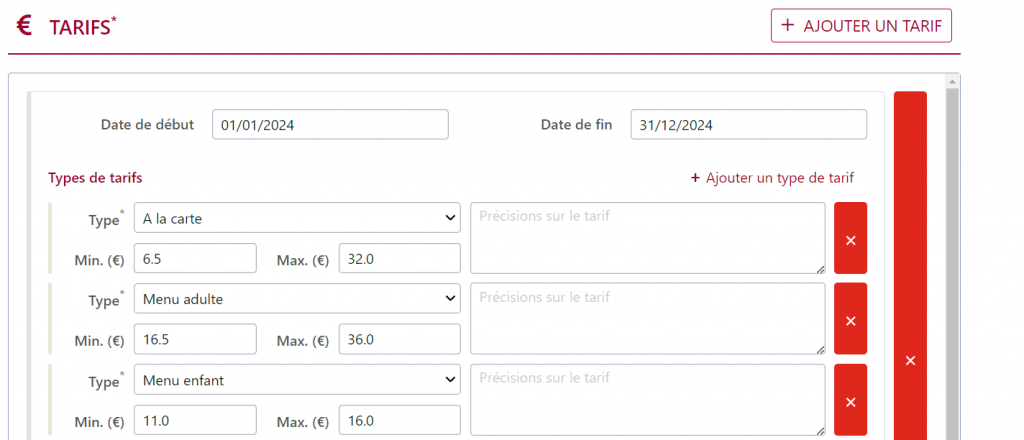Remove the Menu adulte tariff type
Image resolution: width=1024 pixels, height=440 pixels.
pyautogui.click(x=850, y=319)
